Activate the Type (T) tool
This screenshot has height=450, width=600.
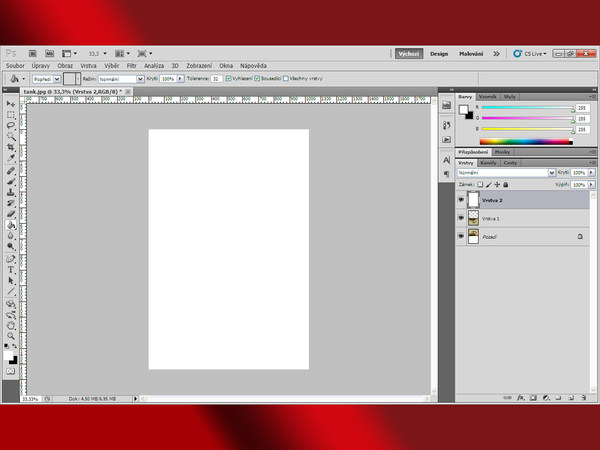11,269
